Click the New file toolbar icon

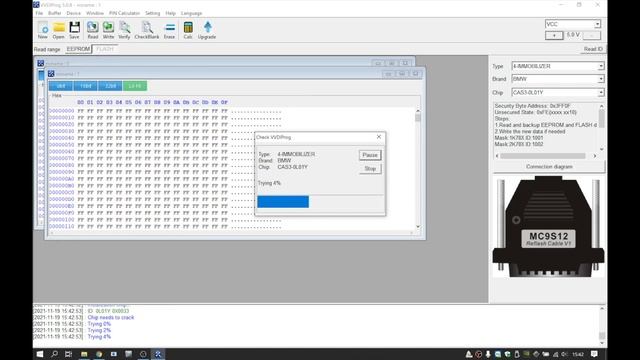(x=42, y=30)
